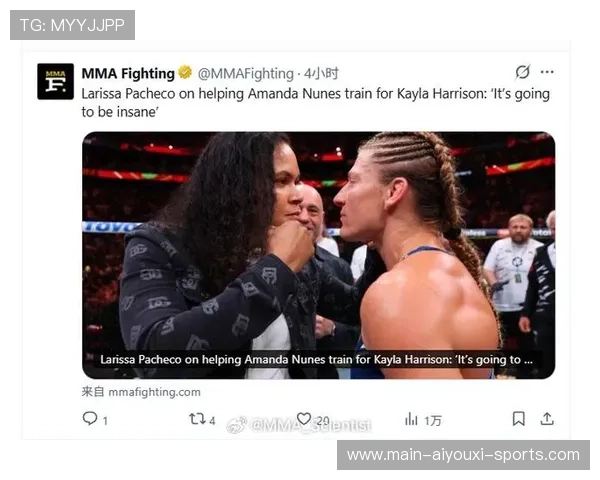Click the retweet count number 4

[x=212, y=421]
